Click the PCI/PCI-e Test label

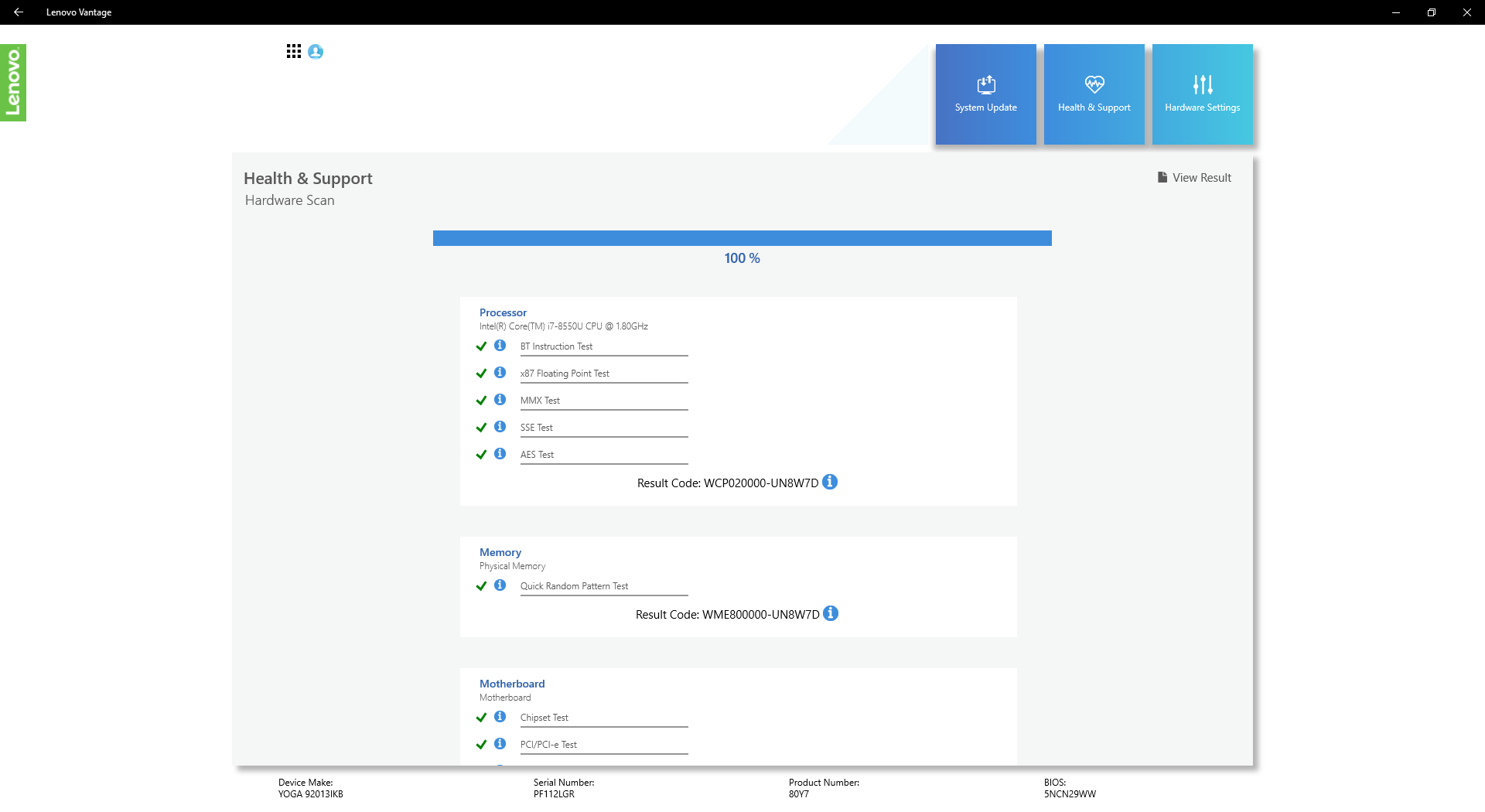click(548, 745)
